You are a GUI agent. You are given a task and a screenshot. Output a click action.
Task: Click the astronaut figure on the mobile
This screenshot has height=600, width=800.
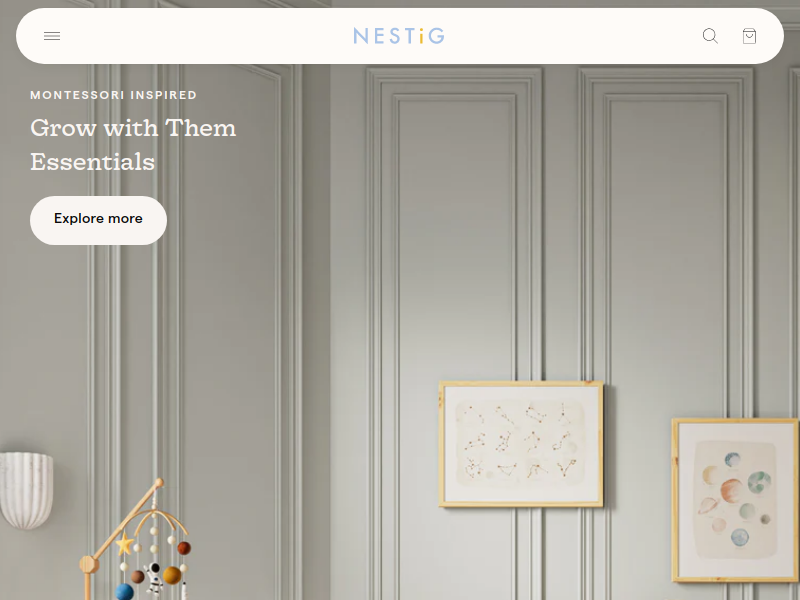click(153, 578)
